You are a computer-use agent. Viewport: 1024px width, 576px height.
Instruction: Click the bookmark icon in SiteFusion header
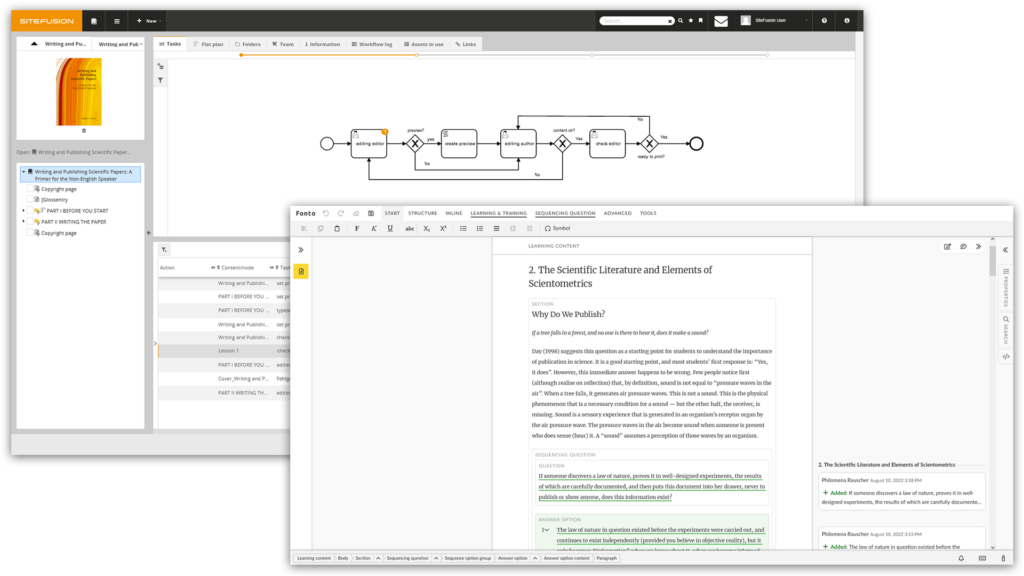pyautogui.click(x=701, y=20)
